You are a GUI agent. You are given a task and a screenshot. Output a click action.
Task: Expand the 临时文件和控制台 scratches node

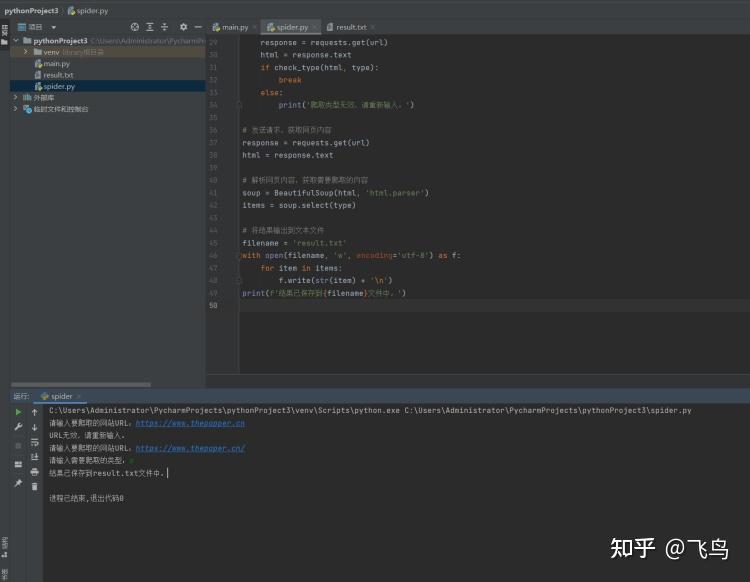coord(16,109)
